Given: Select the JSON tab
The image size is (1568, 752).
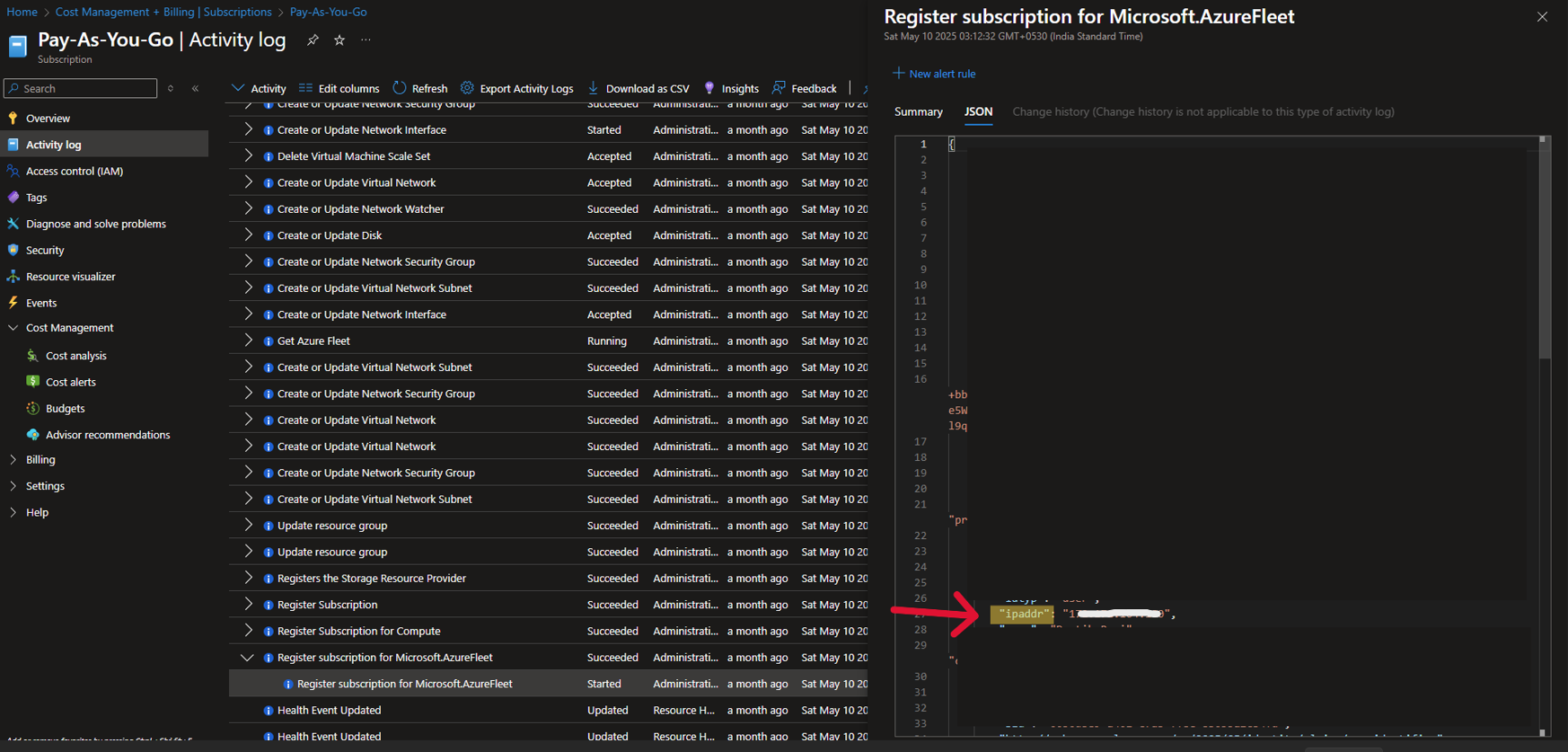Looking at the screenshot, I should (x=978, y=112).
